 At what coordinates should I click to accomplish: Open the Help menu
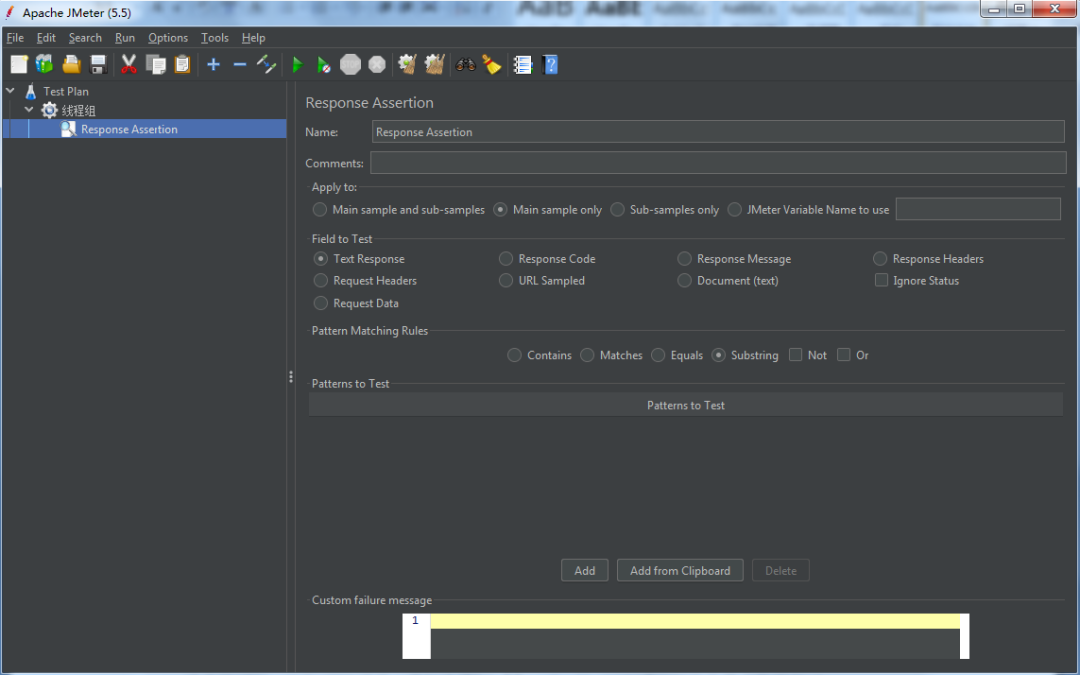point(253,38)
